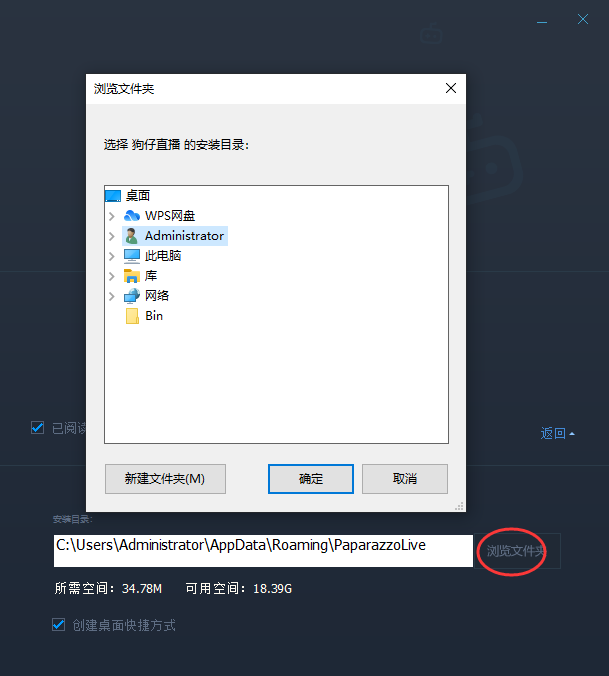Viewport: 609px width, 676px height.
Task: Select the 桌面 desktop icon
Action: click(x=113, y=196)
